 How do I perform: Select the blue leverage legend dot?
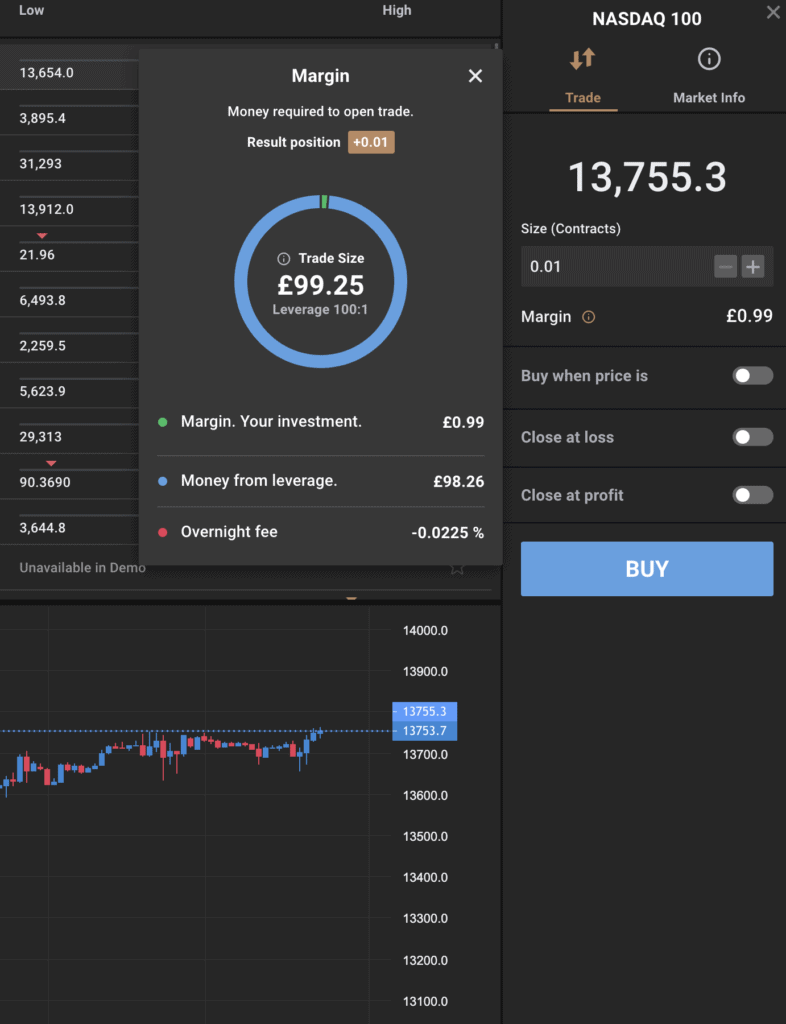[x=163, y=481]
